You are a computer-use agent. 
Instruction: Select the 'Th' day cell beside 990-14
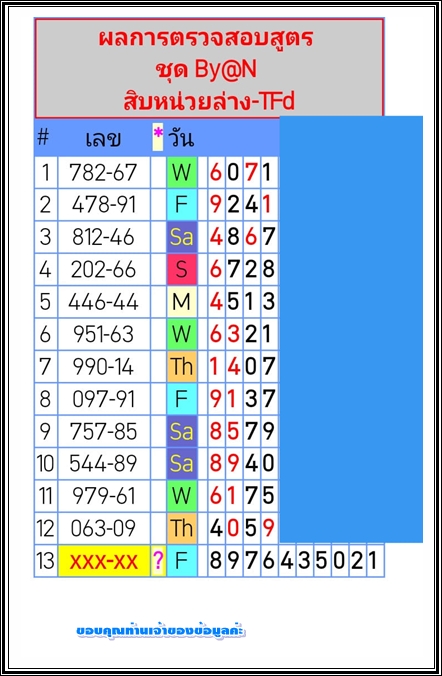coord(182,367)
